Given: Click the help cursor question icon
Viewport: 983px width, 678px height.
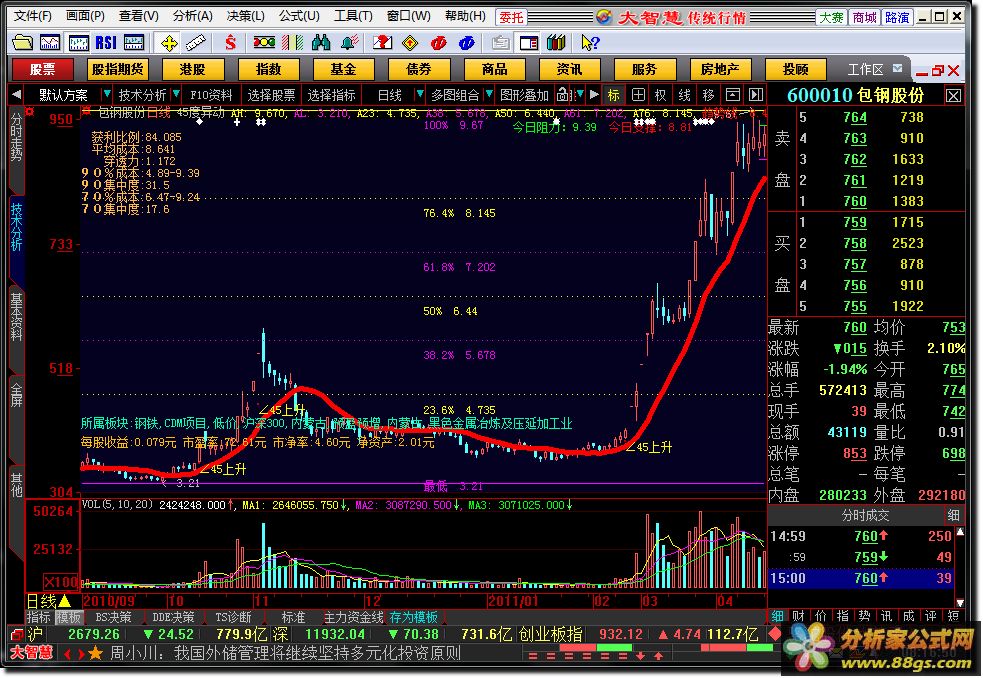Looking at the screenshot, I should point(590,43).
